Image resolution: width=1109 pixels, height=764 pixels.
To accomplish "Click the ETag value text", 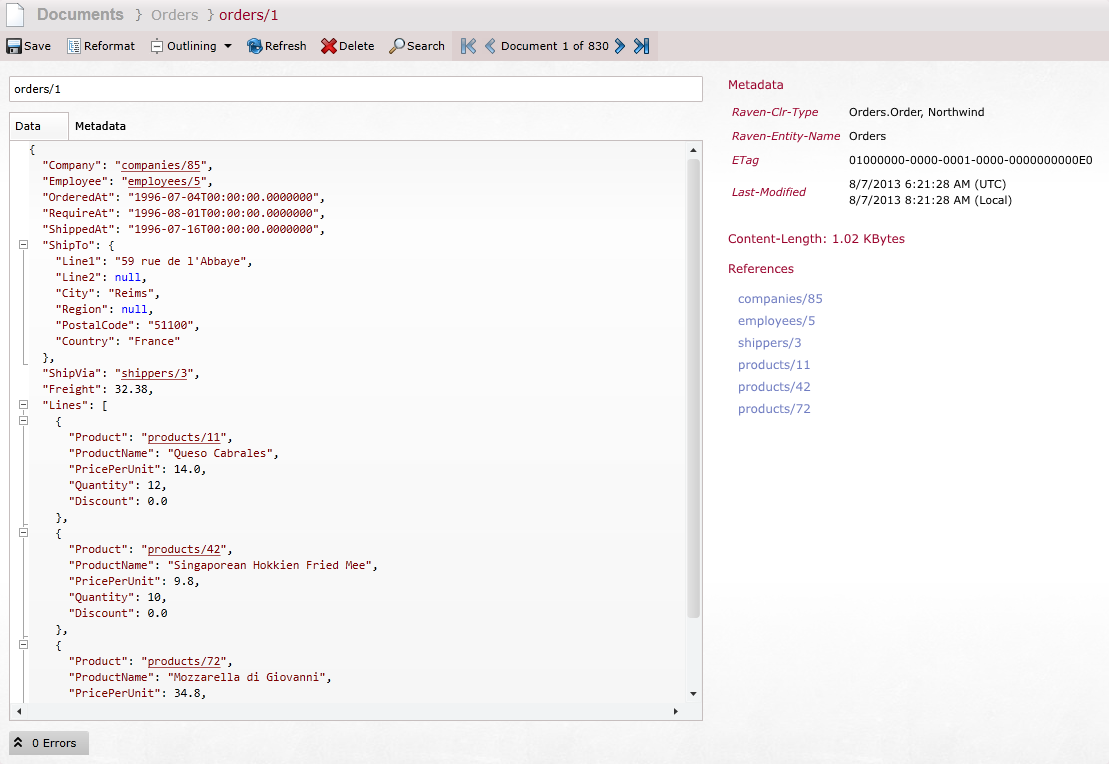I will [970, 160].
